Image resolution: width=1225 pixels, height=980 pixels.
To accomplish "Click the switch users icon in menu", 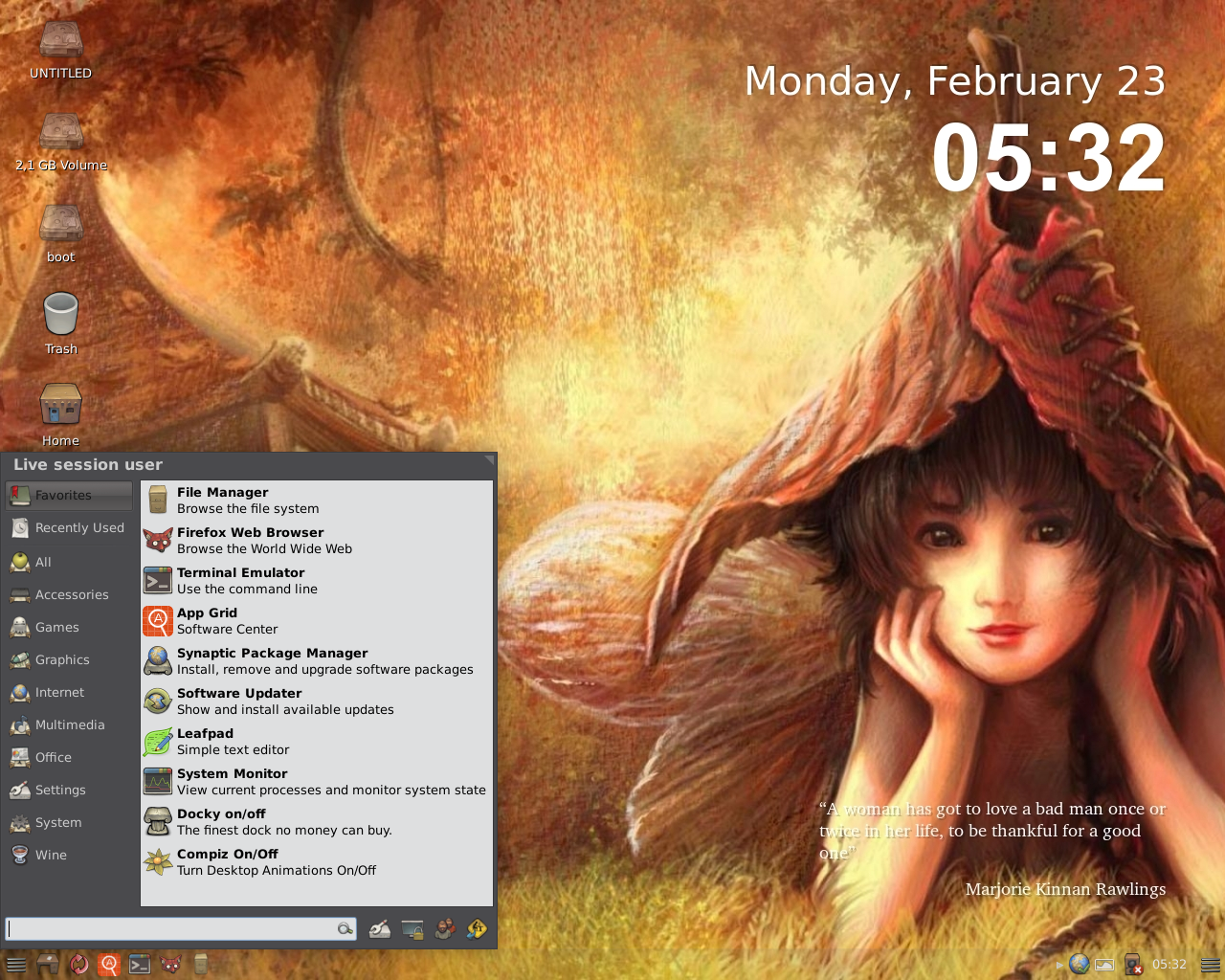I will click(x=445, y=928).
